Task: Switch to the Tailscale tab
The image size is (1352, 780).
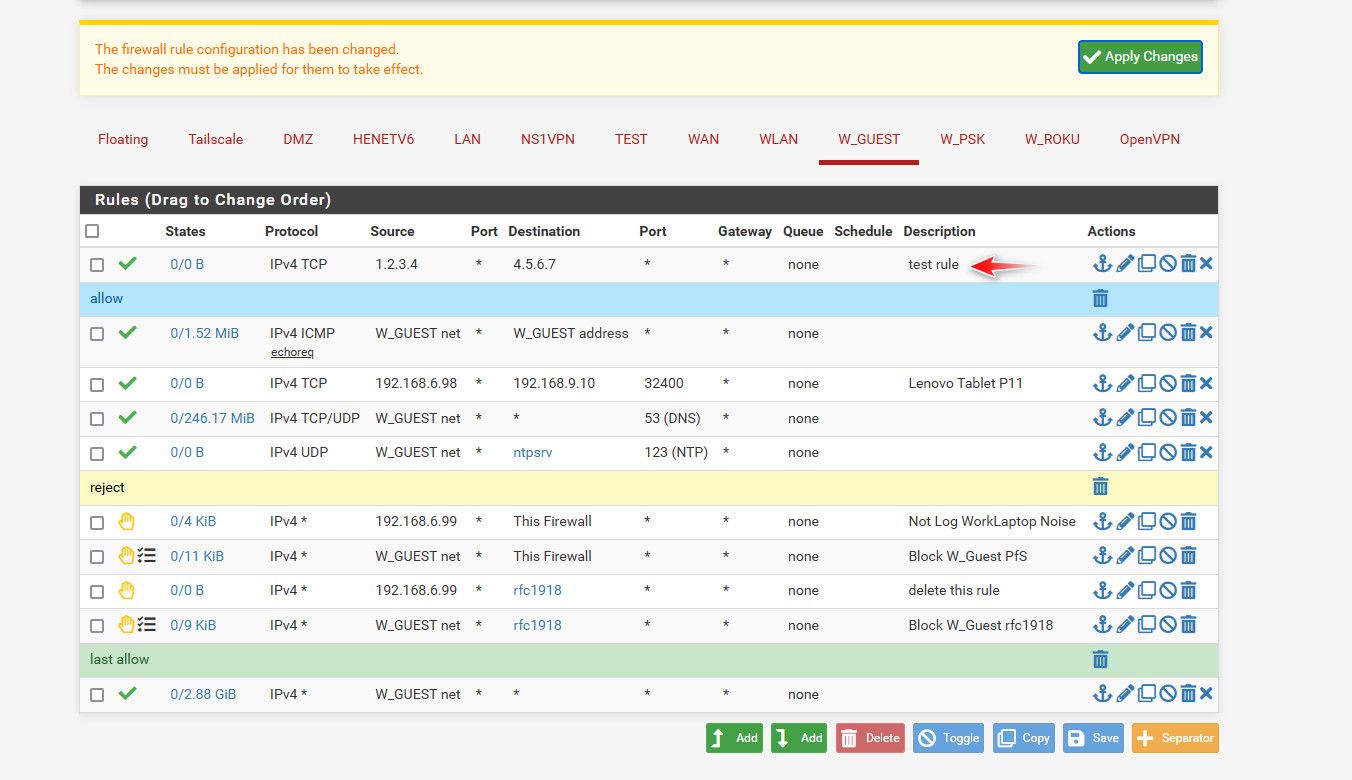Action: coord(216,139)
